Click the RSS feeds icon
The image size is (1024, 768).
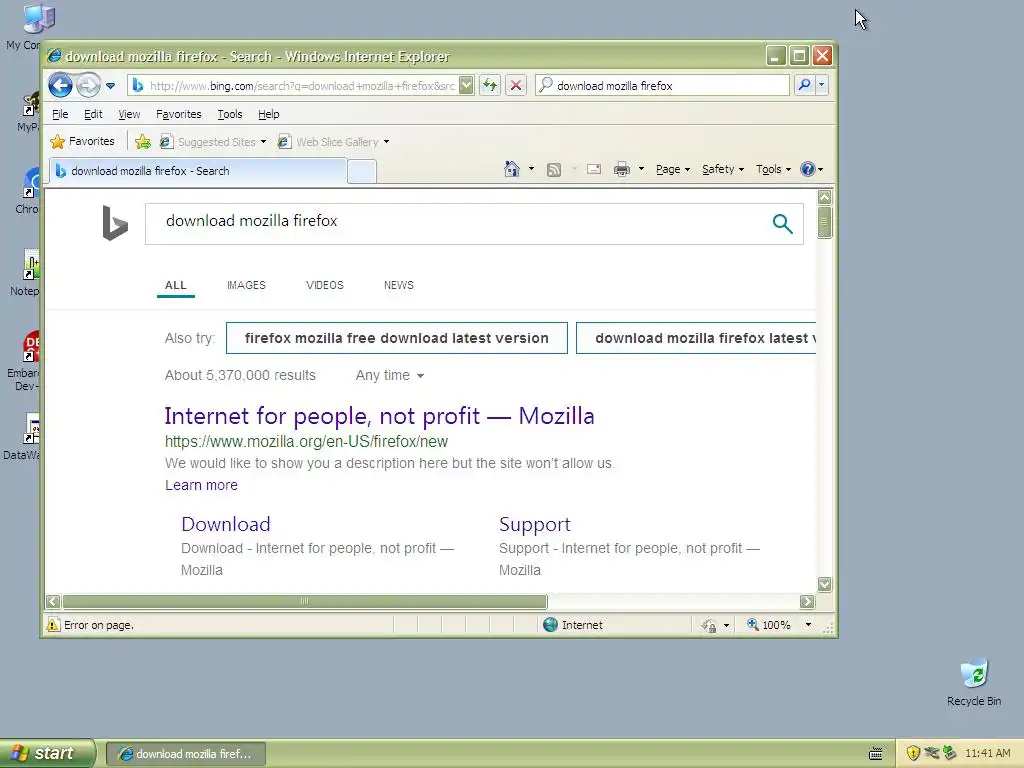(554, 170)
